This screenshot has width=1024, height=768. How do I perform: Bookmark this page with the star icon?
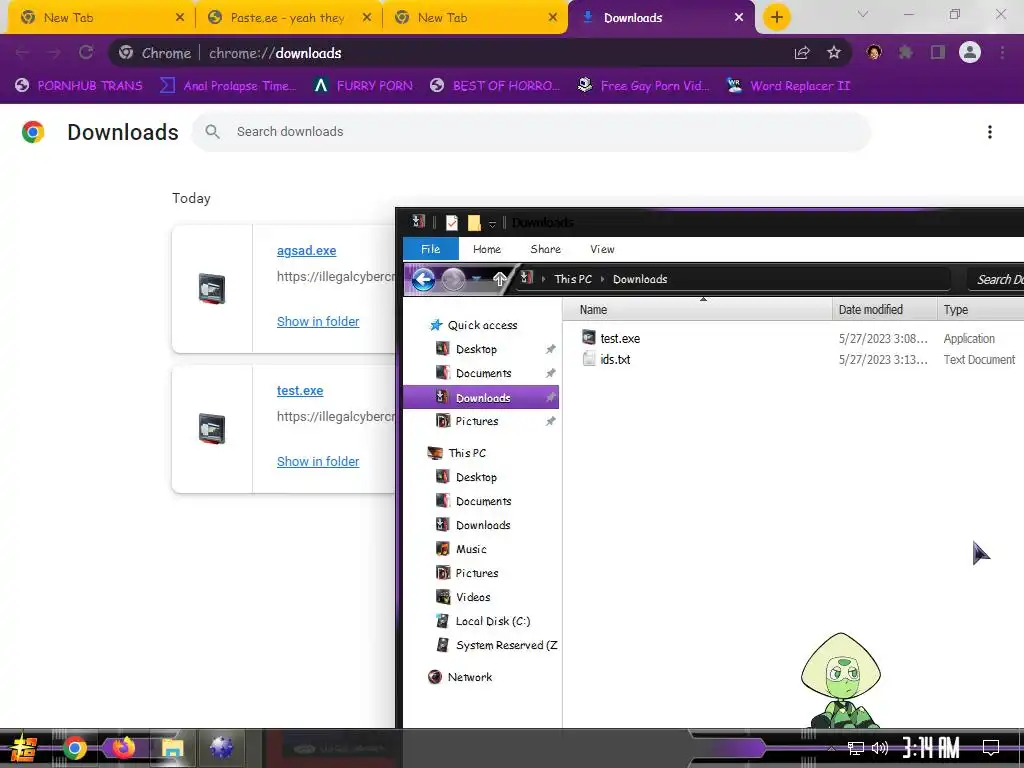coord(833,53)
